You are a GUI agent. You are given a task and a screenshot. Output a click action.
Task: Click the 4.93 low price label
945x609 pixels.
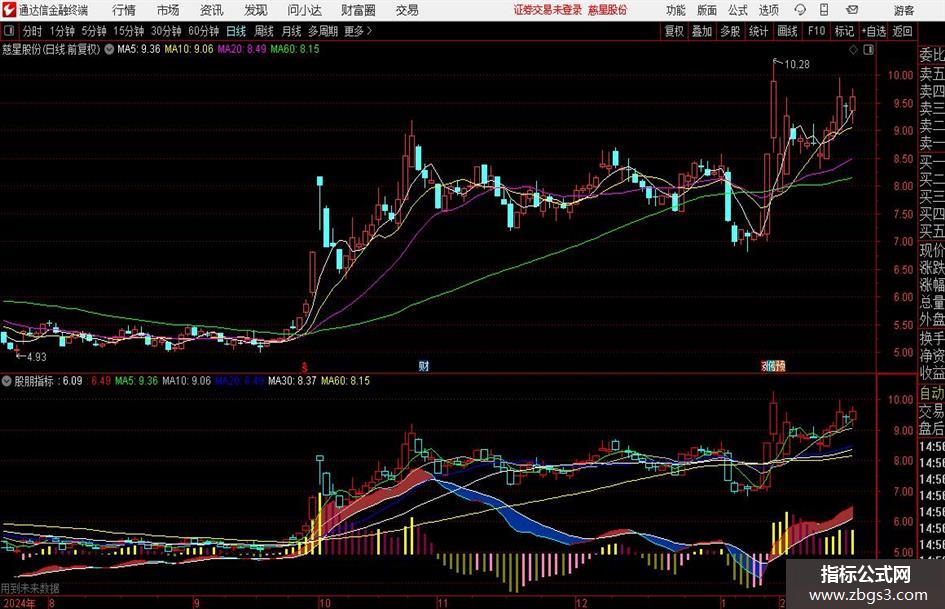coord(37,357)
